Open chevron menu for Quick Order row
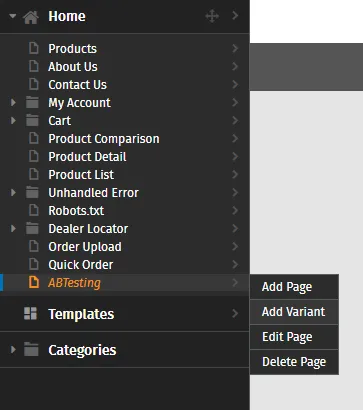This screenshot has height=410, width=363. click(x=235, y=264)
